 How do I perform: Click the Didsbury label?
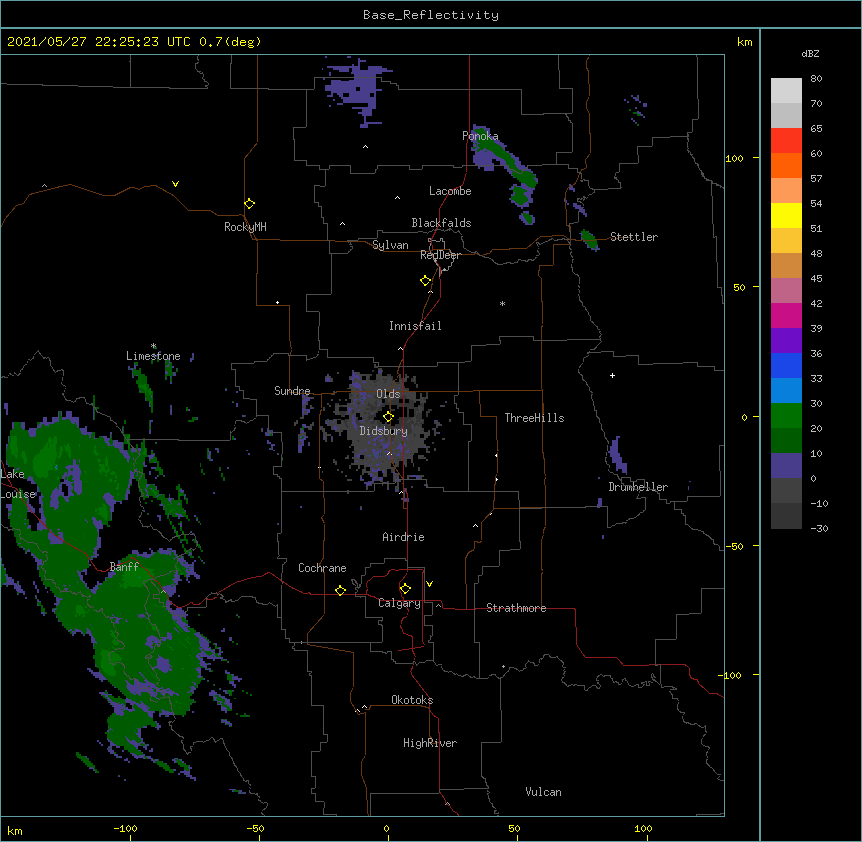point(383,431)
